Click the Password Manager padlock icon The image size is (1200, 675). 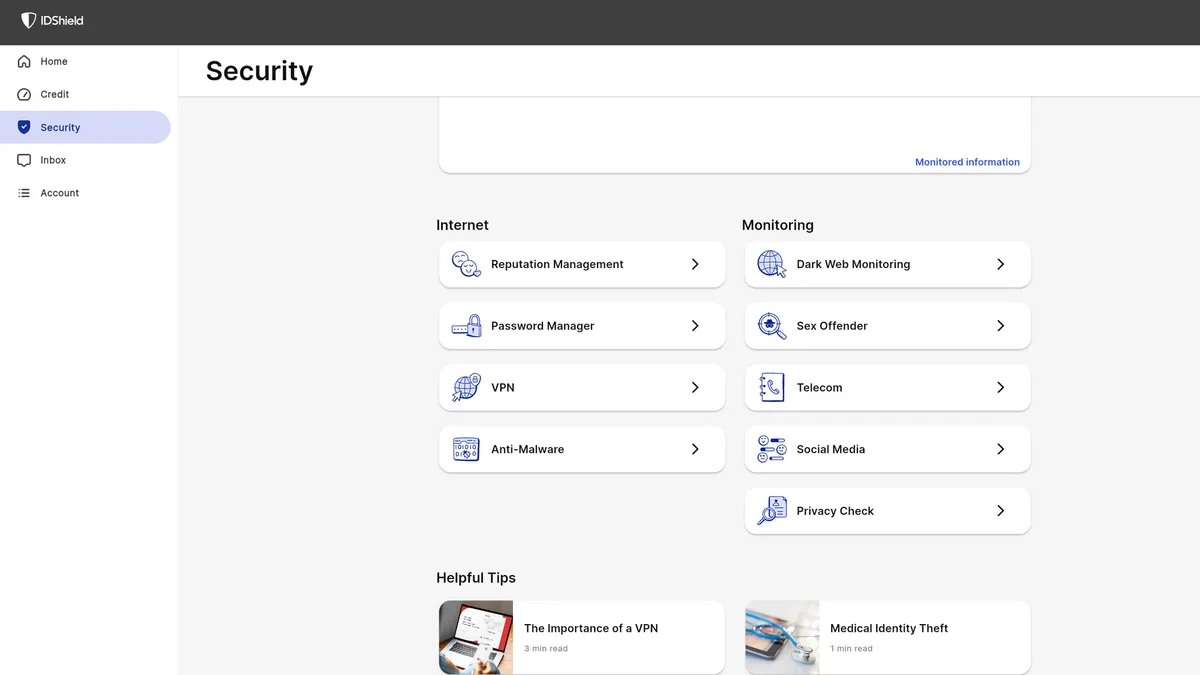tap(465, 326)
